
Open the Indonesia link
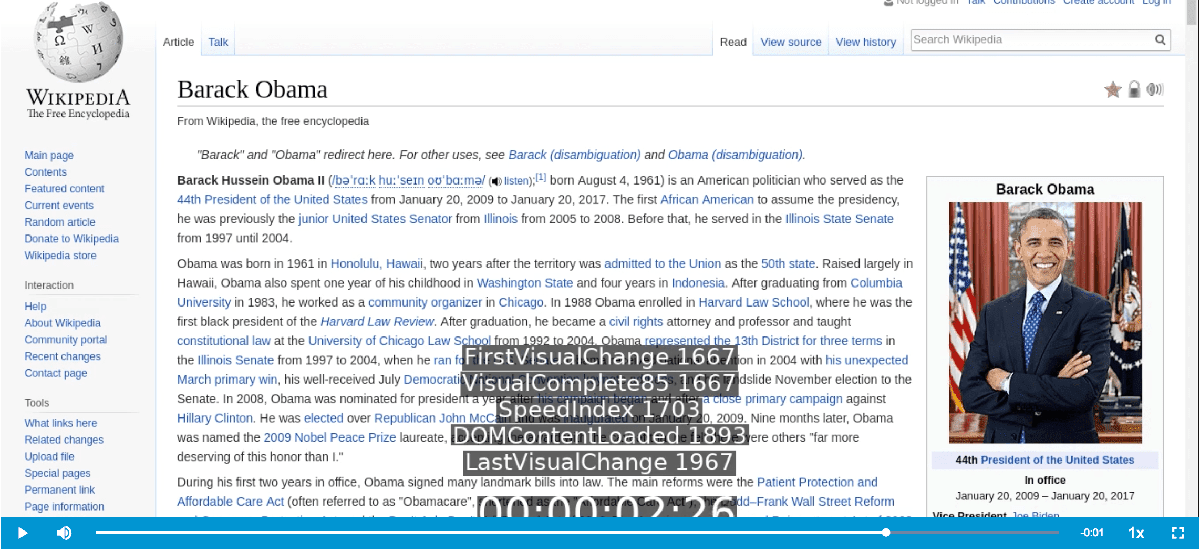point(698,283)
